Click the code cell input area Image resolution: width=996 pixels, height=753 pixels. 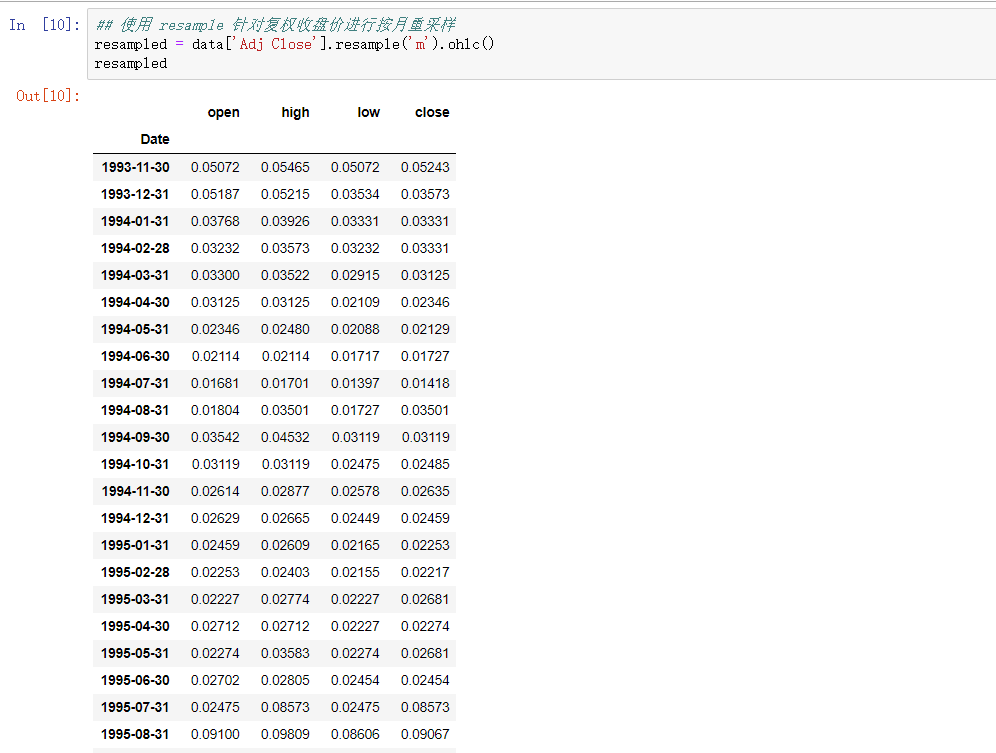541,44
